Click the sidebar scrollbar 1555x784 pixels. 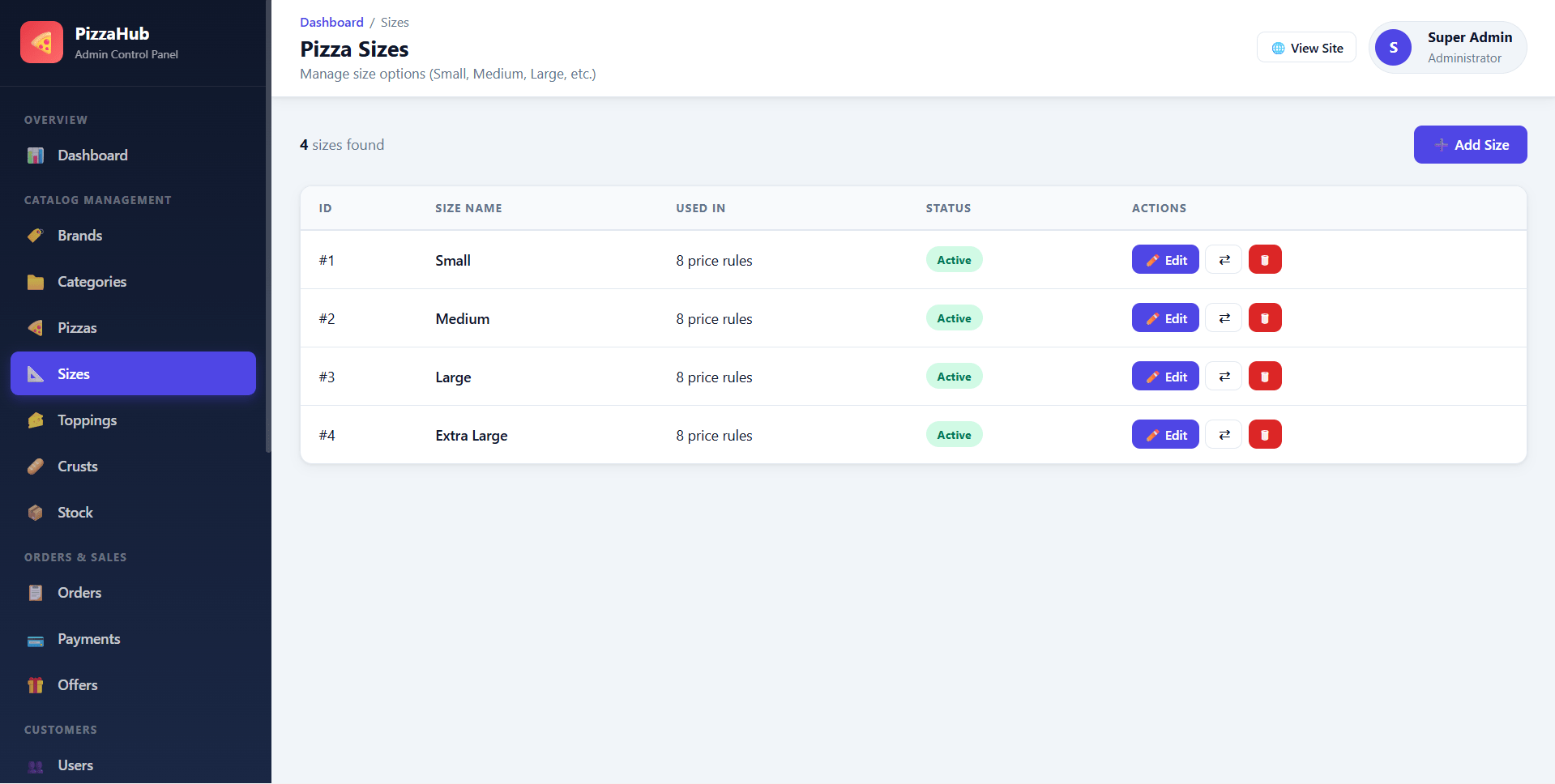coord(268,227)
